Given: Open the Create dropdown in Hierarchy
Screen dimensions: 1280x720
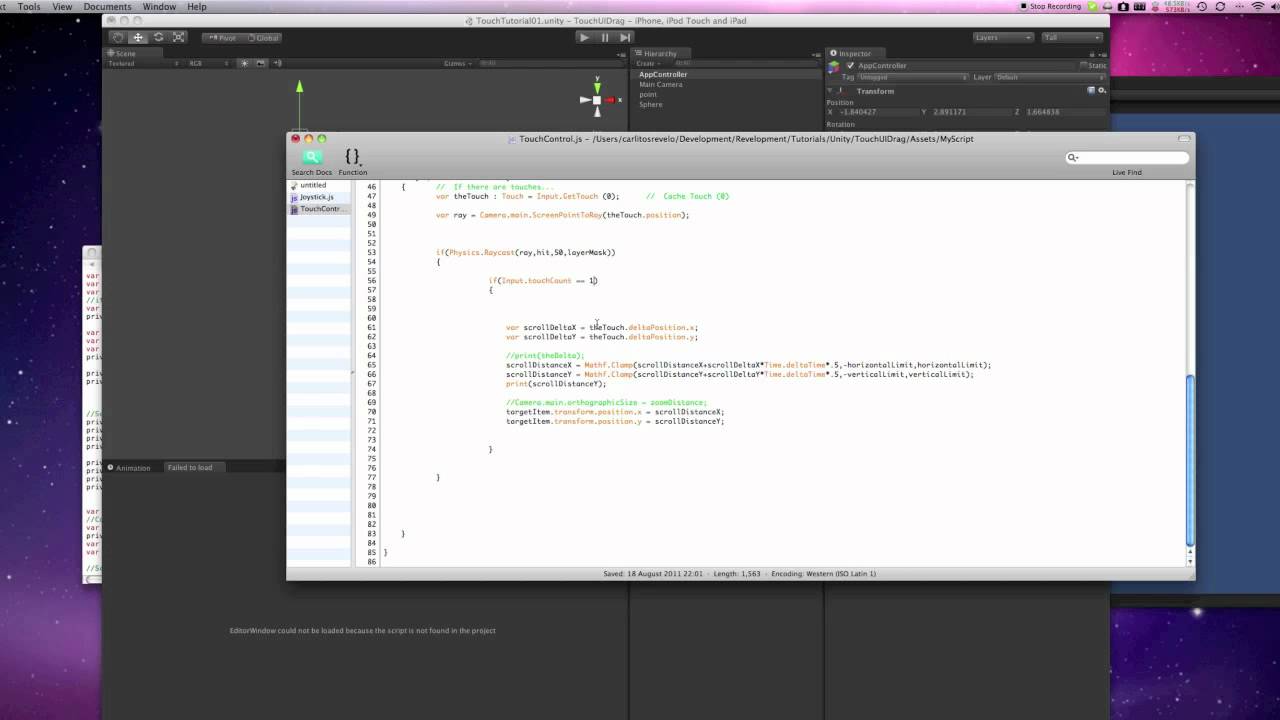Looking at the screenshot, I should coord(649,63).
